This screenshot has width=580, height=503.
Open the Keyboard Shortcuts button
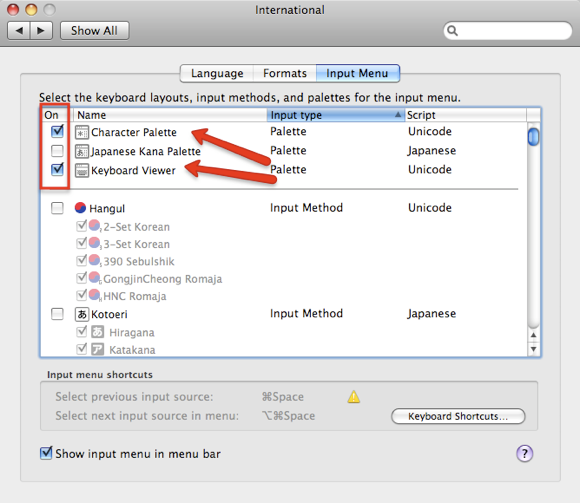458,416
